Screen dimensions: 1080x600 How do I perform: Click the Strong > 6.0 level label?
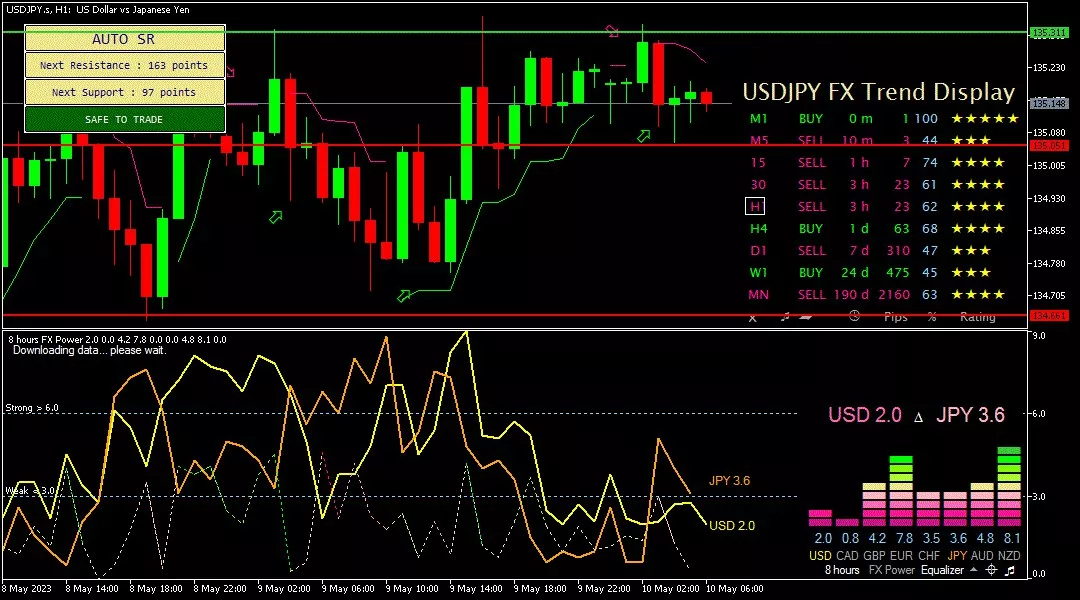pyautogui.click(x=32, y=408)
